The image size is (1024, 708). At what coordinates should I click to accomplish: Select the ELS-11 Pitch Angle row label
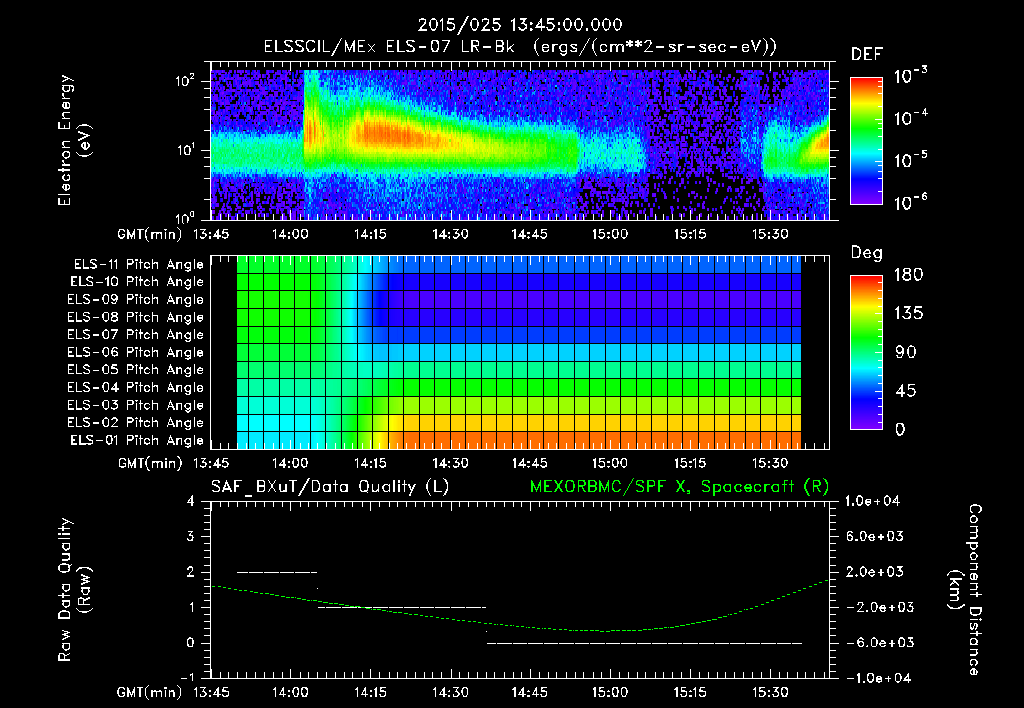[138, 265]
